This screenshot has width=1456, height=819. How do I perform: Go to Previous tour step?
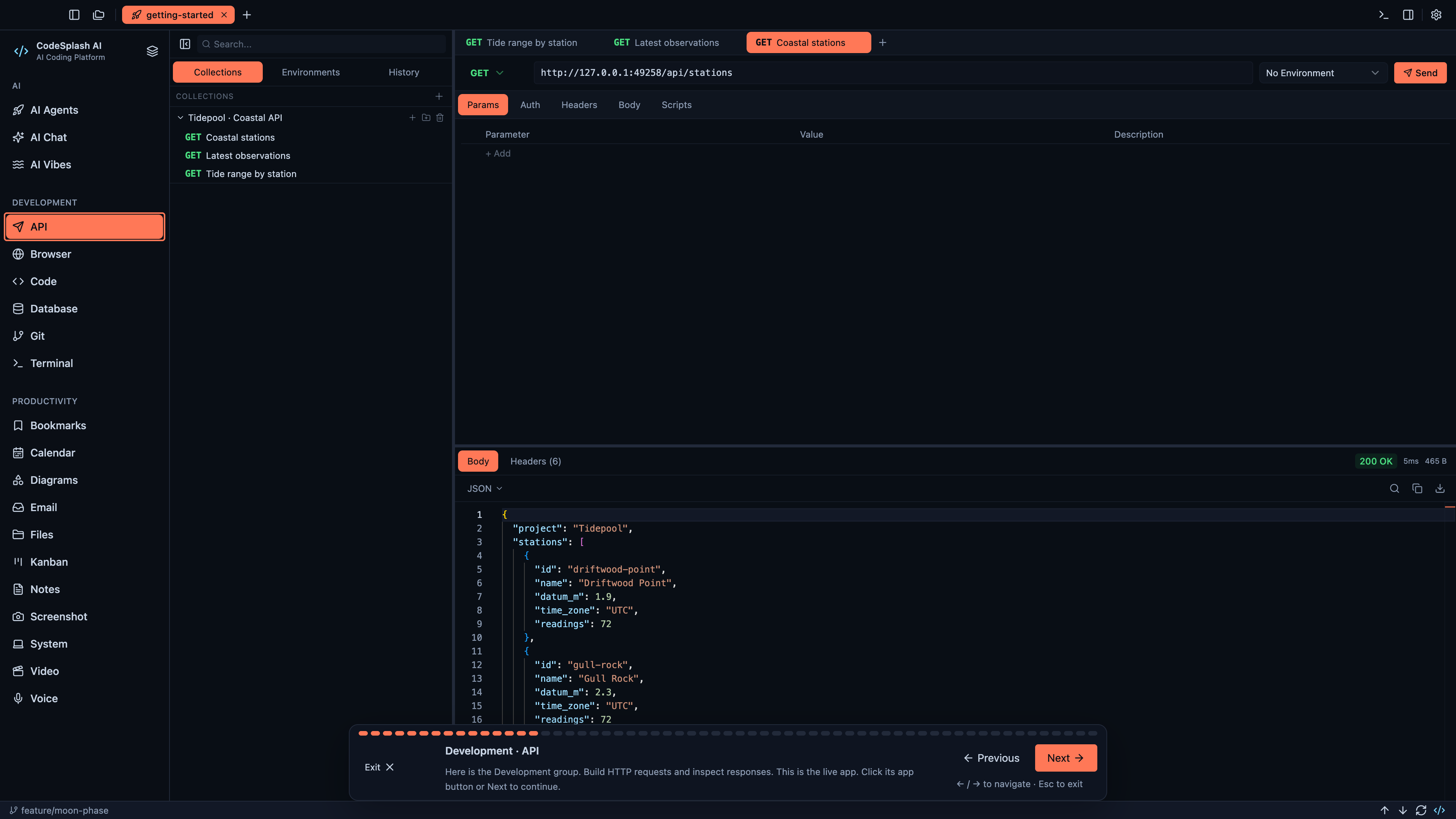[x=992, y=758]
